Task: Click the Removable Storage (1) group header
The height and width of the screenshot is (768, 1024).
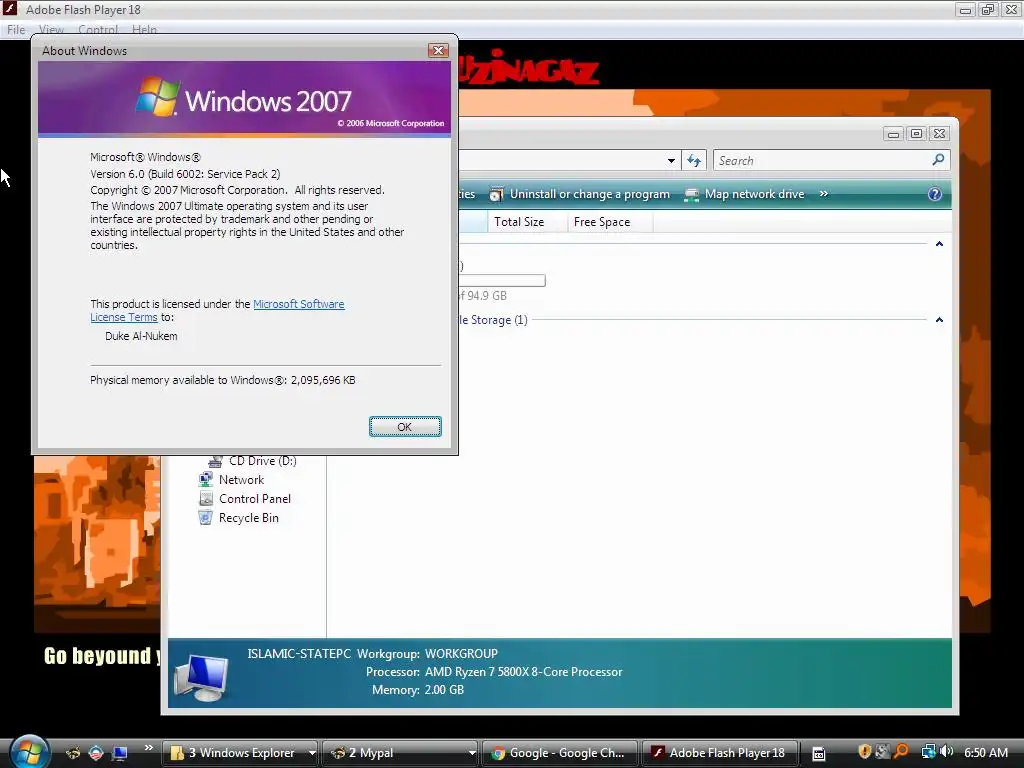Action: coord(492,320)
